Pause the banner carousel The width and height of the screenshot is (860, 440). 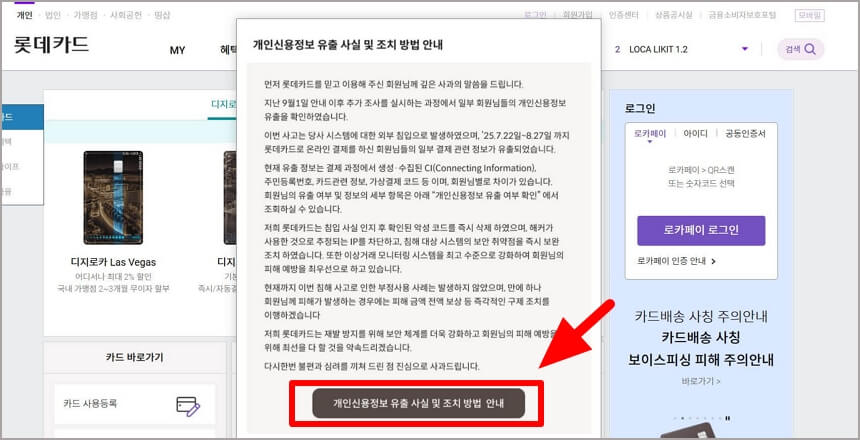click(x=728, y=419)
